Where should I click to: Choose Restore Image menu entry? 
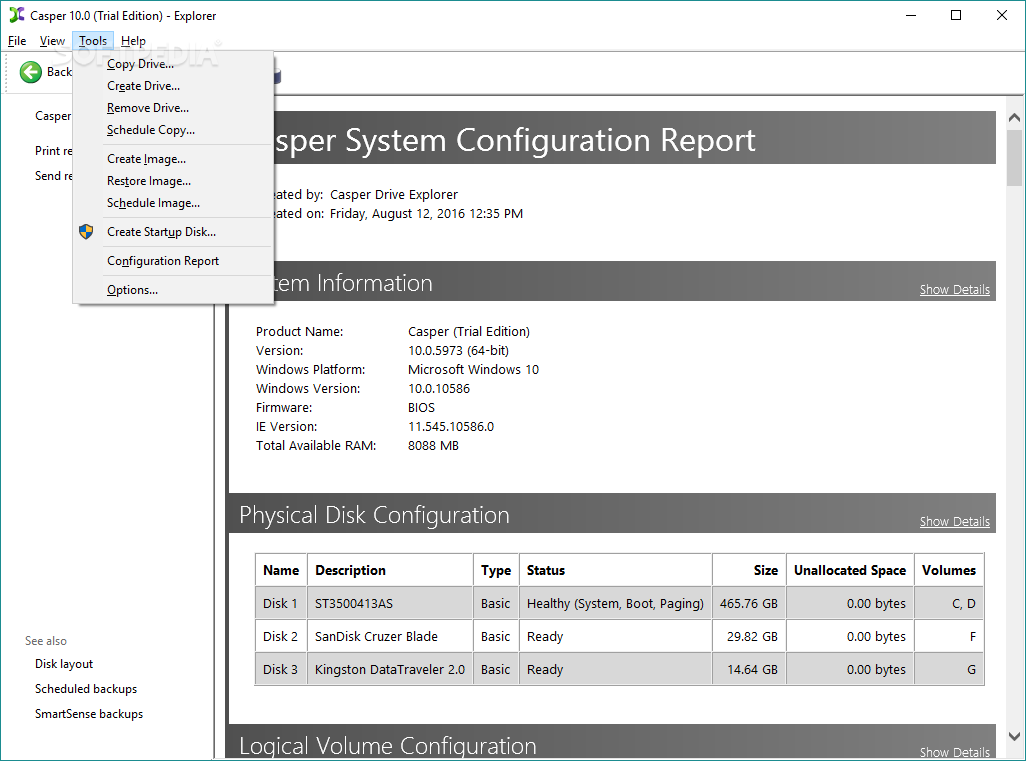tap(173, 181)
